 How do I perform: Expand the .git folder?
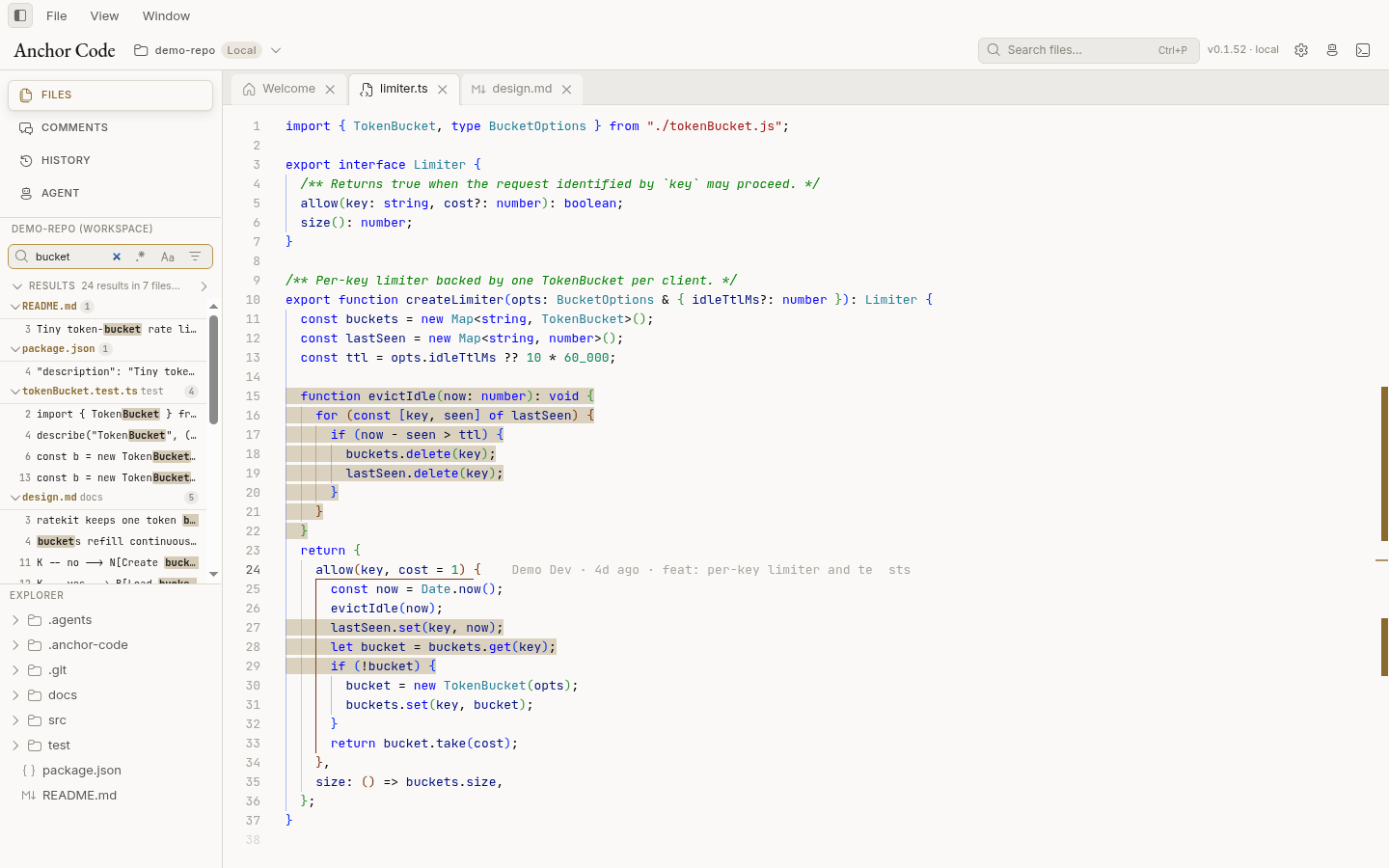point(15,670)
